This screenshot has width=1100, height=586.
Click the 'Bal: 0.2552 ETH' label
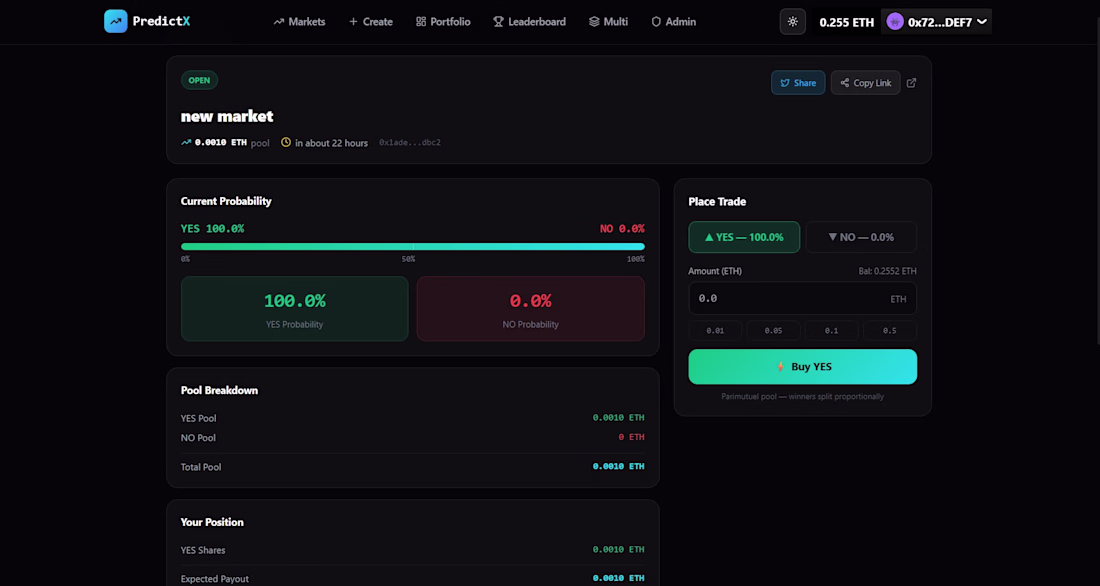coord(887,271)
